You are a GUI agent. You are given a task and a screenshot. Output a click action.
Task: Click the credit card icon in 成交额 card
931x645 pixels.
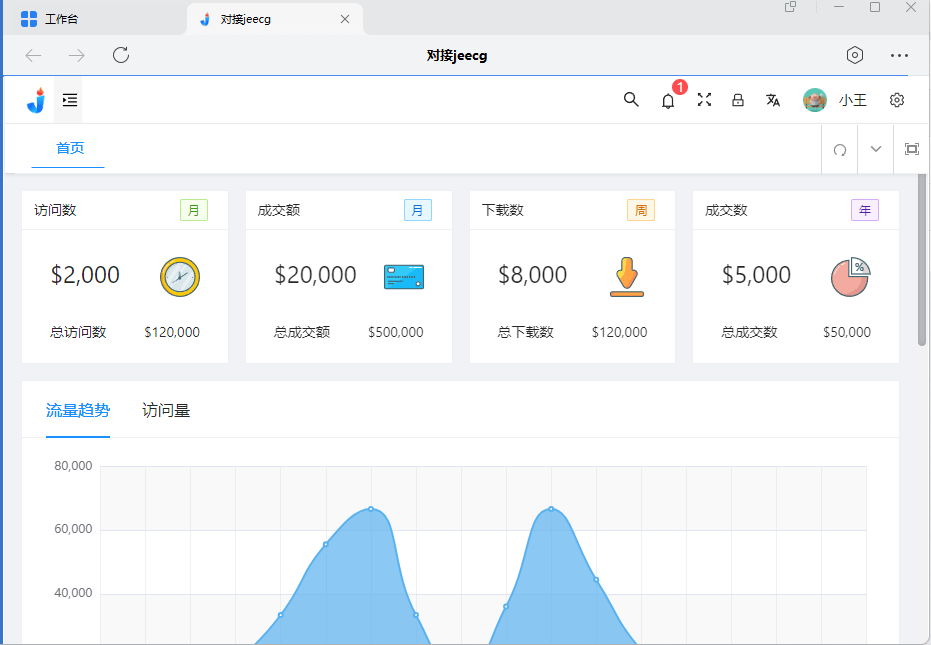coord(404,277)
